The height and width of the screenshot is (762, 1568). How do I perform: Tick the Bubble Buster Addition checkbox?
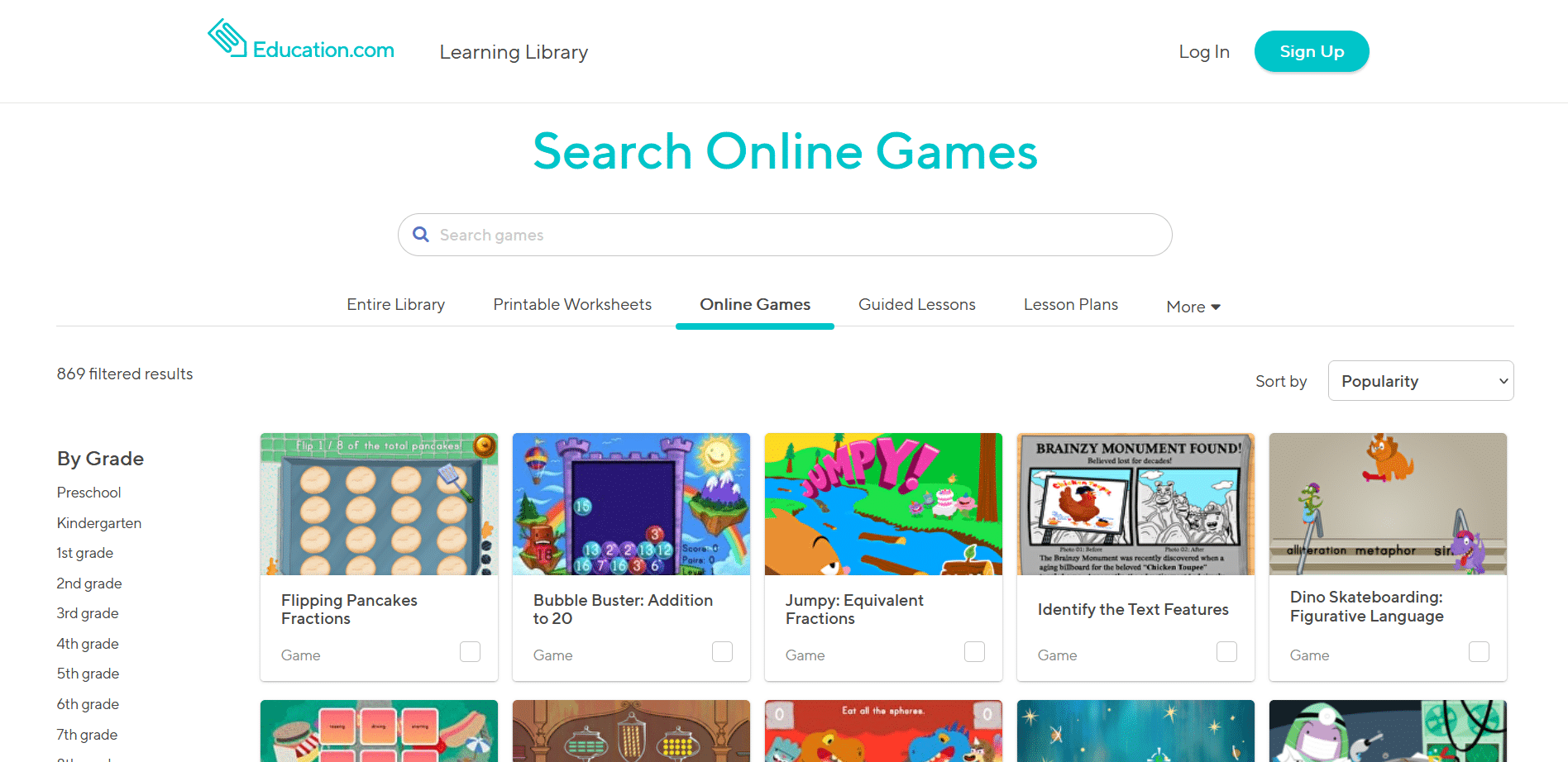(723, 652)
